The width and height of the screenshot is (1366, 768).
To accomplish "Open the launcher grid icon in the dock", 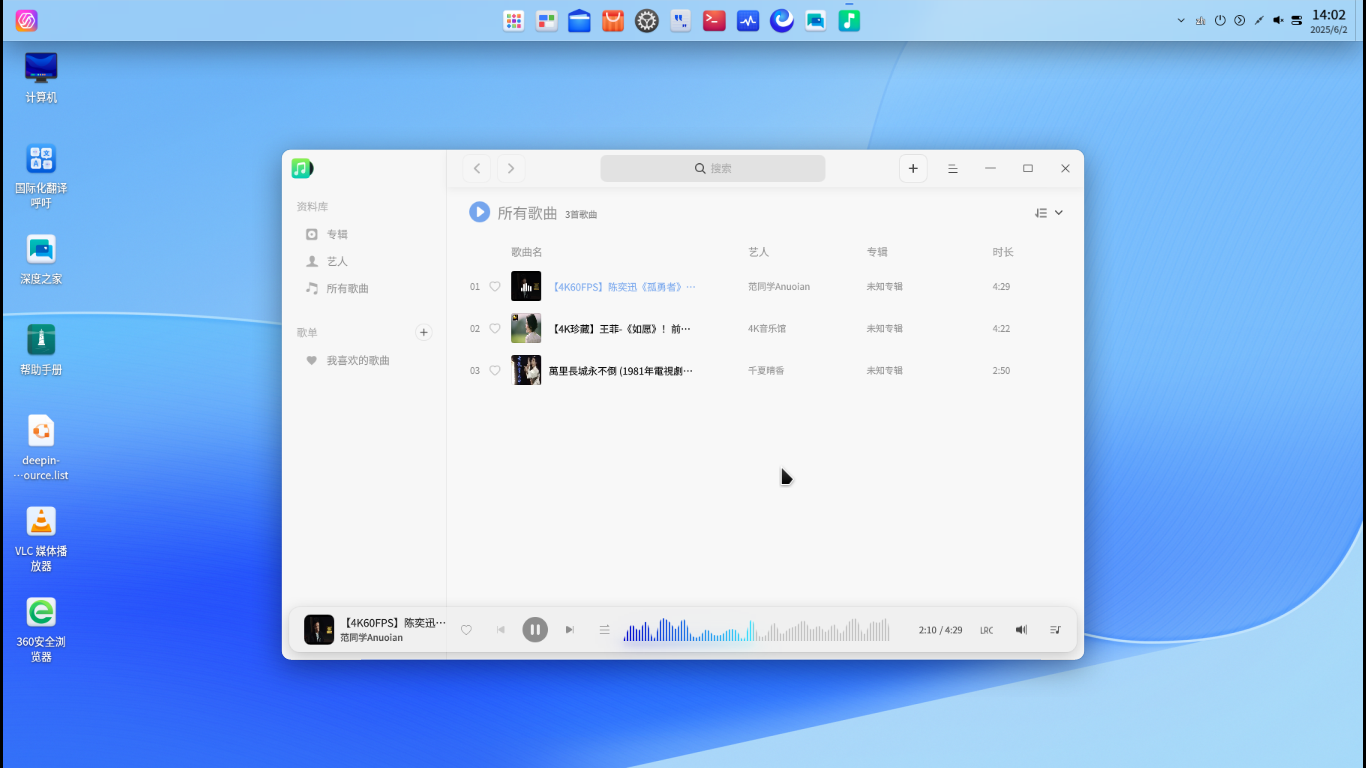I will click(513, 20).
